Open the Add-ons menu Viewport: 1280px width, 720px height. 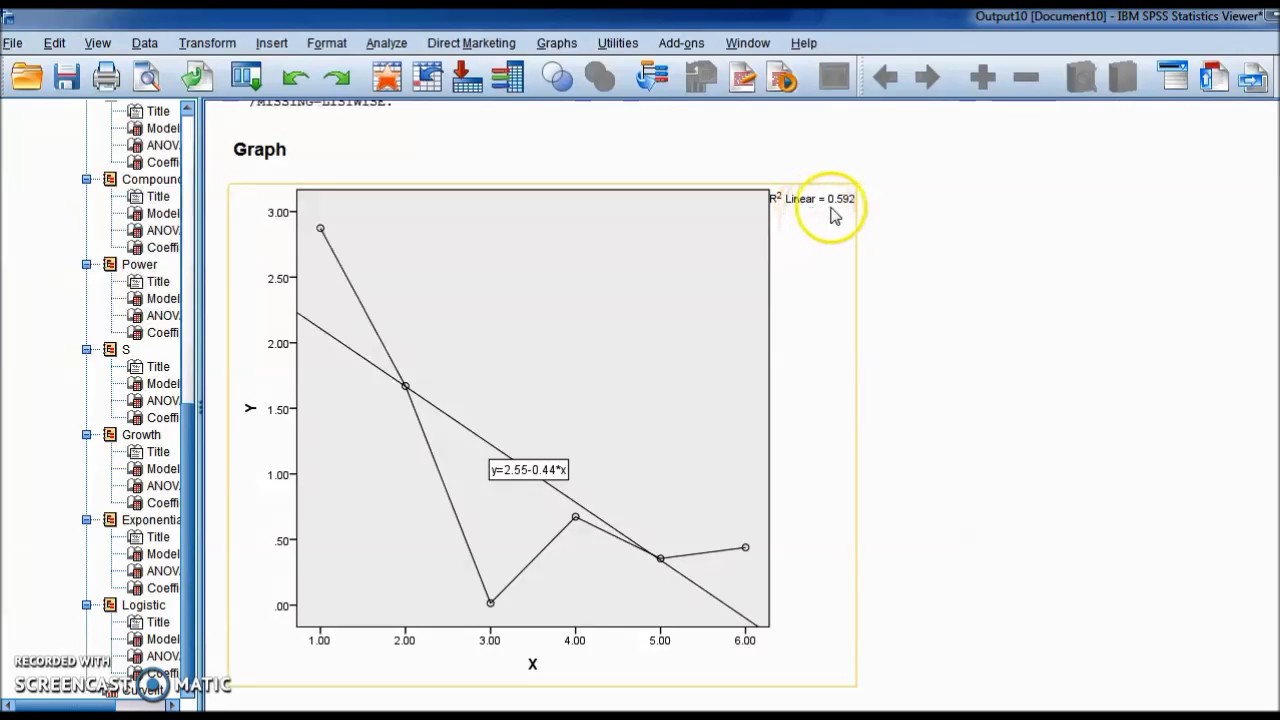[x=681, y=43]
